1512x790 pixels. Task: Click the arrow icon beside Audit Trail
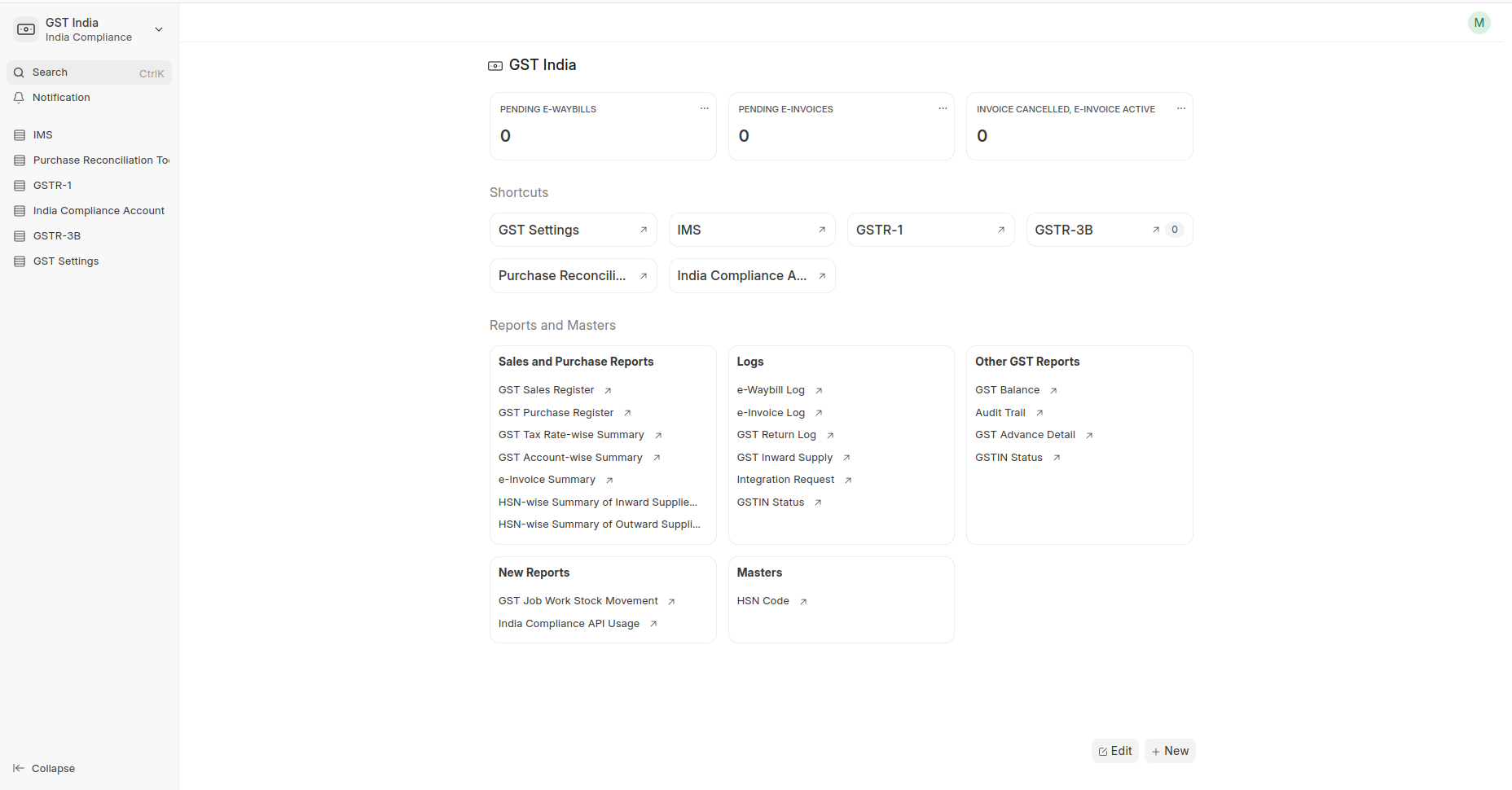1039,414
